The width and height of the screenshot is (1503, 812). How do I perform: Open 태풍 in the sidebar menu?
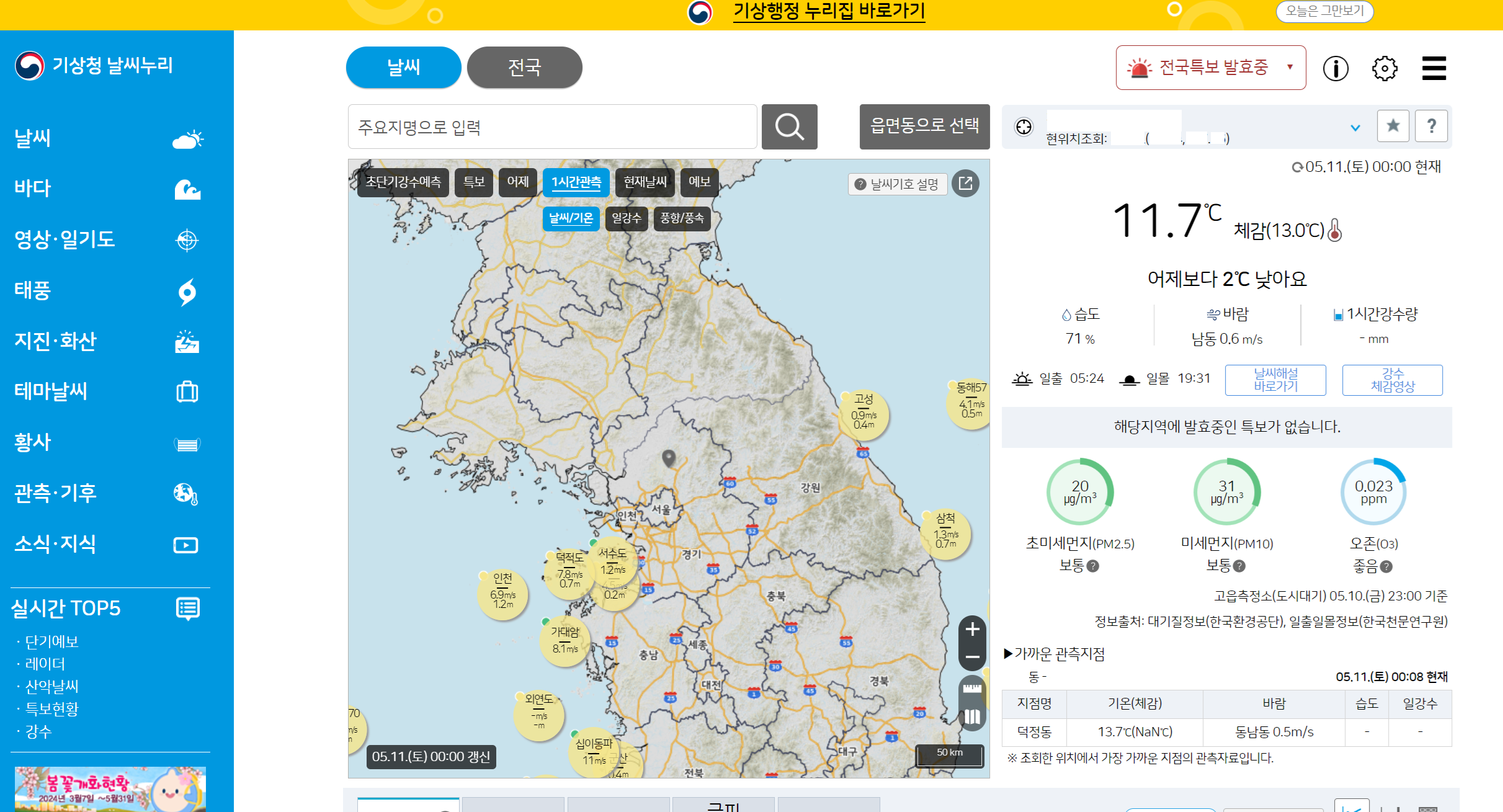[32, 290]
